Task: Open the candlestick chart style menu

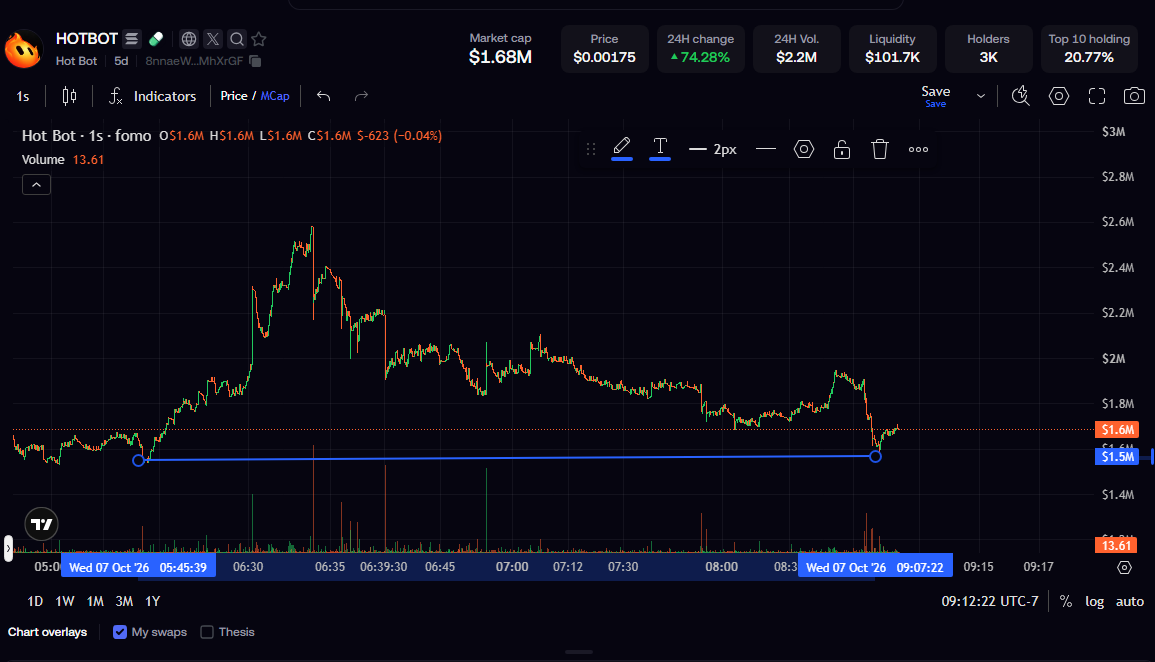Action: point(69,96)
